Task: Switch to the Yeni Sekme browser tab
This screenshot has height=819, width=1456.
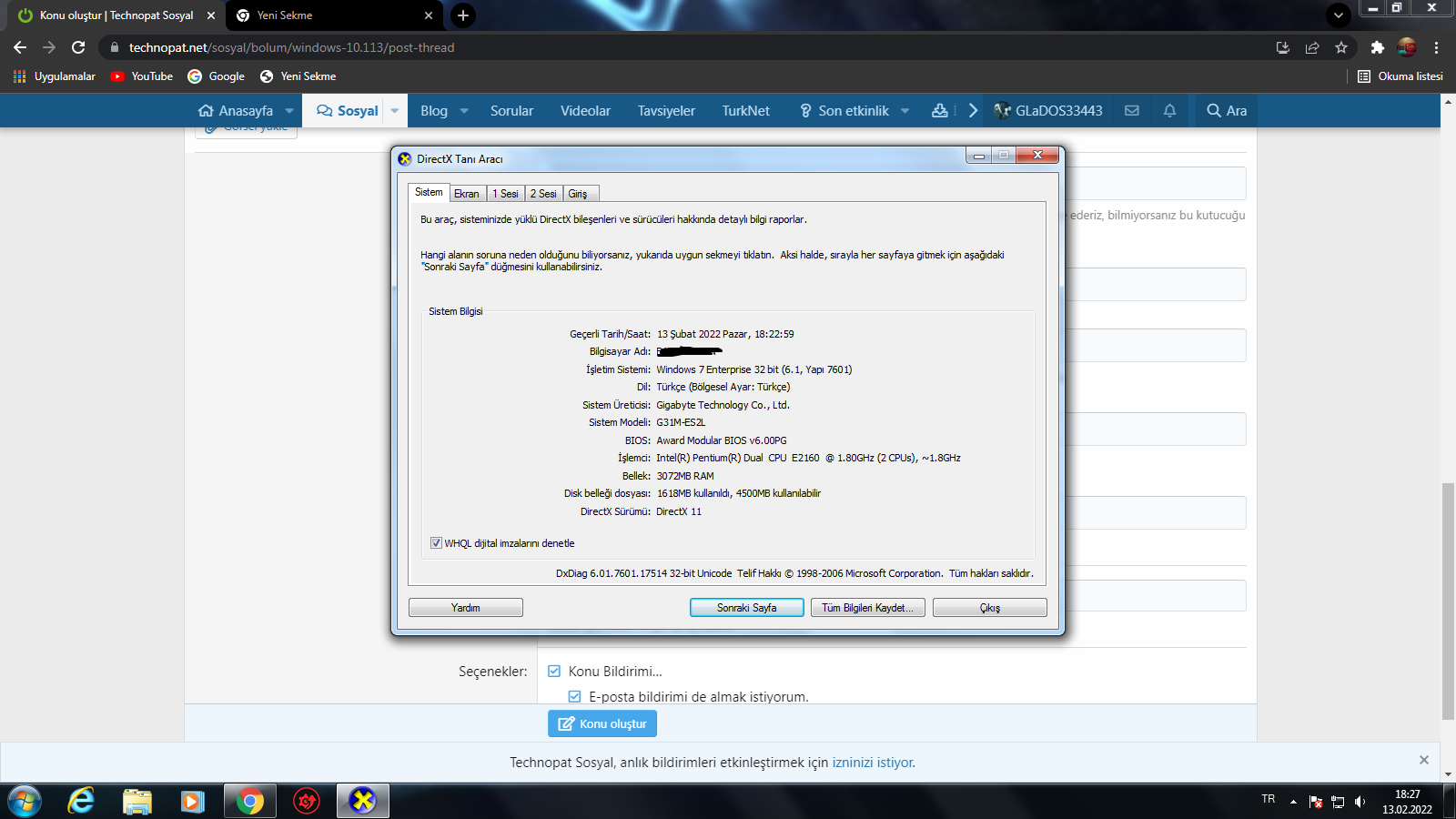Action: tap(332, 15)
